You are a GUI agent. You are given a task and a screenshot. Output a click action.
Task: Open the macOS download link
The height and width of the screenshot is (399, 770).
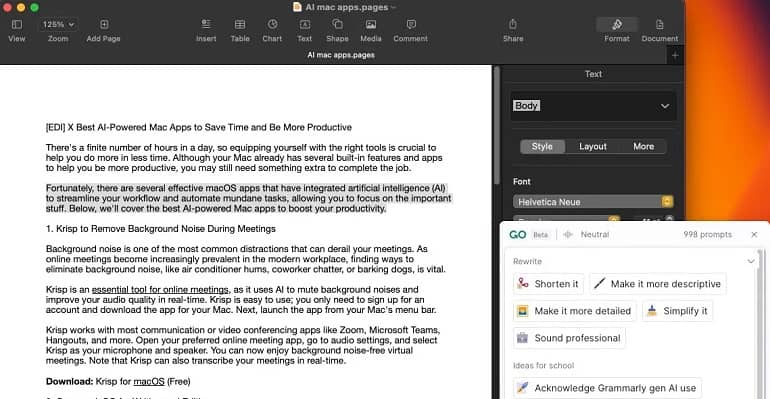coord(149,381)
